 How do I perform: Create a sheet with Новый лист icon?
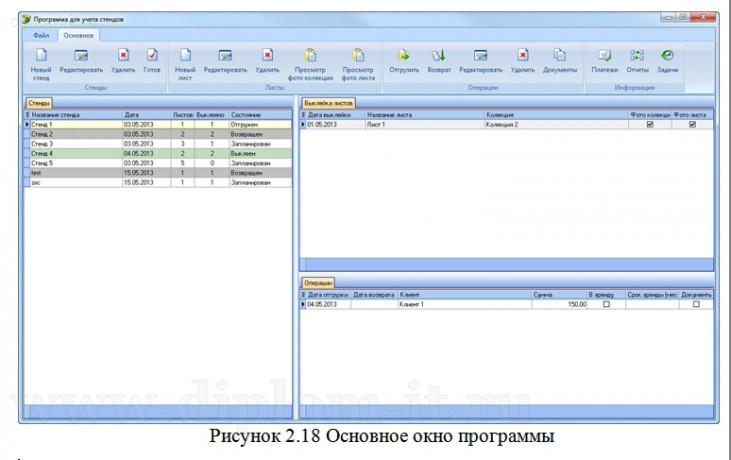185,55
